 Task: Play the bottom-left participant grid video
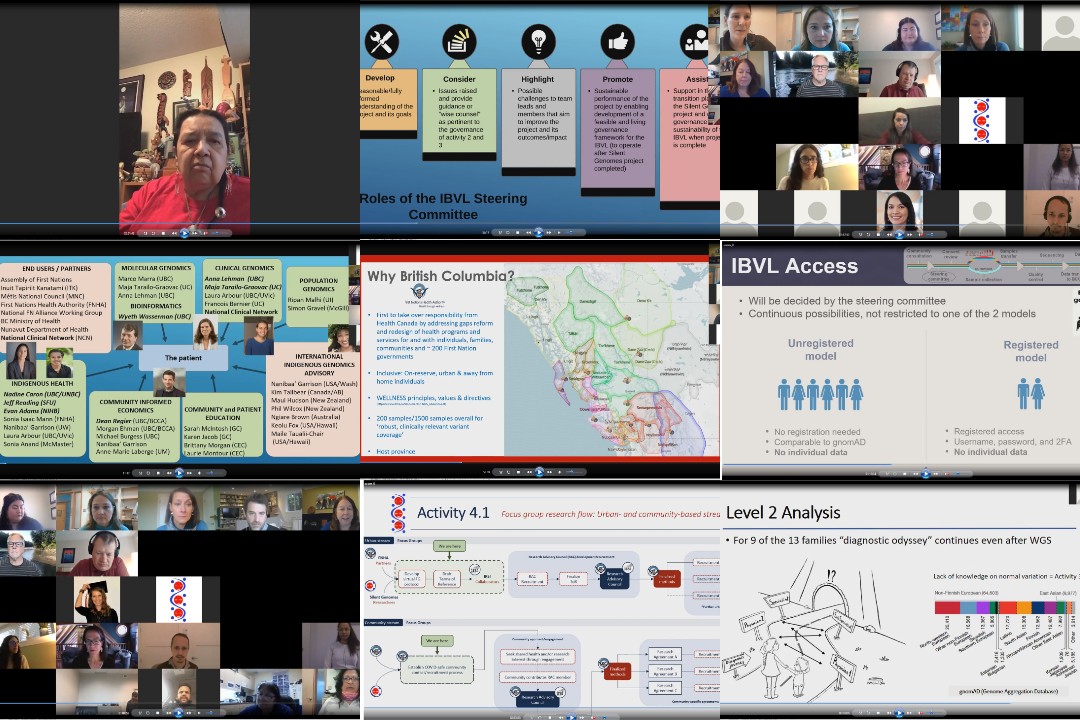point(178,712)
